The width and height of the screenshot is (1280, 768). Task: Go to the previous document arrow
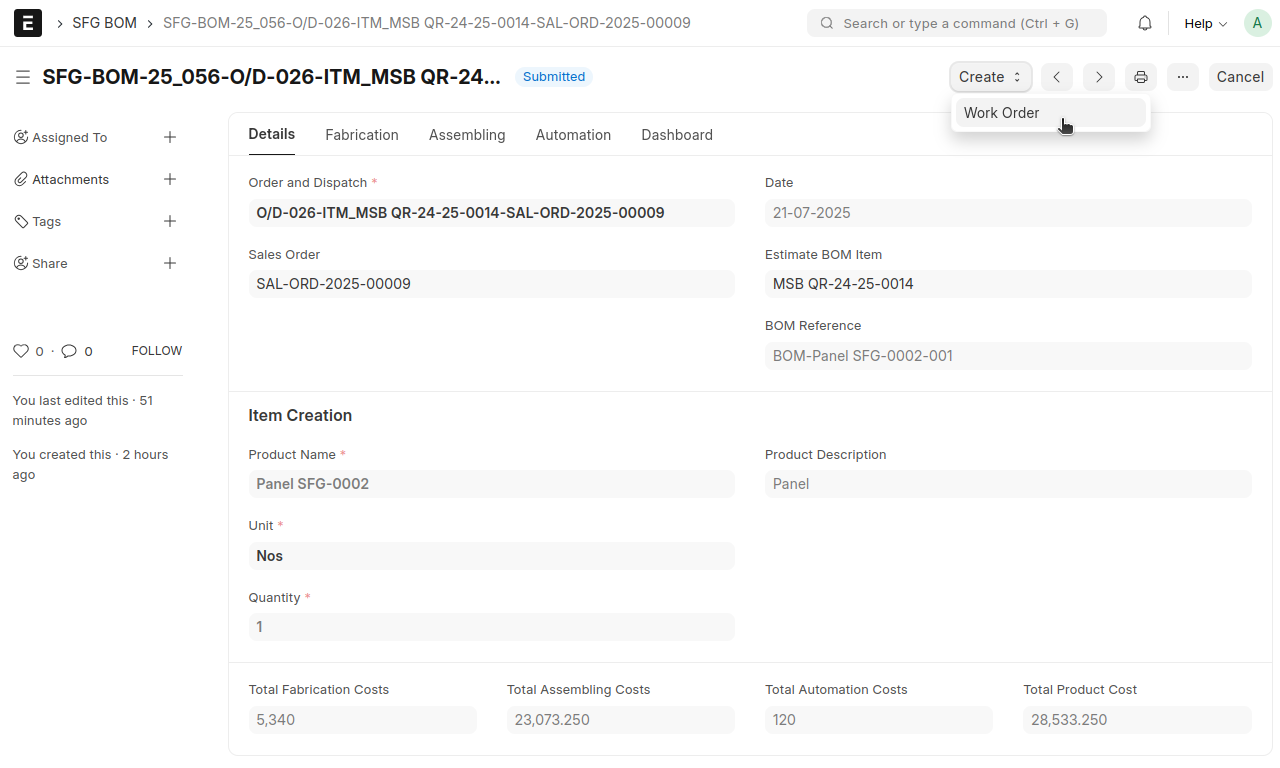coord(1057,77)
